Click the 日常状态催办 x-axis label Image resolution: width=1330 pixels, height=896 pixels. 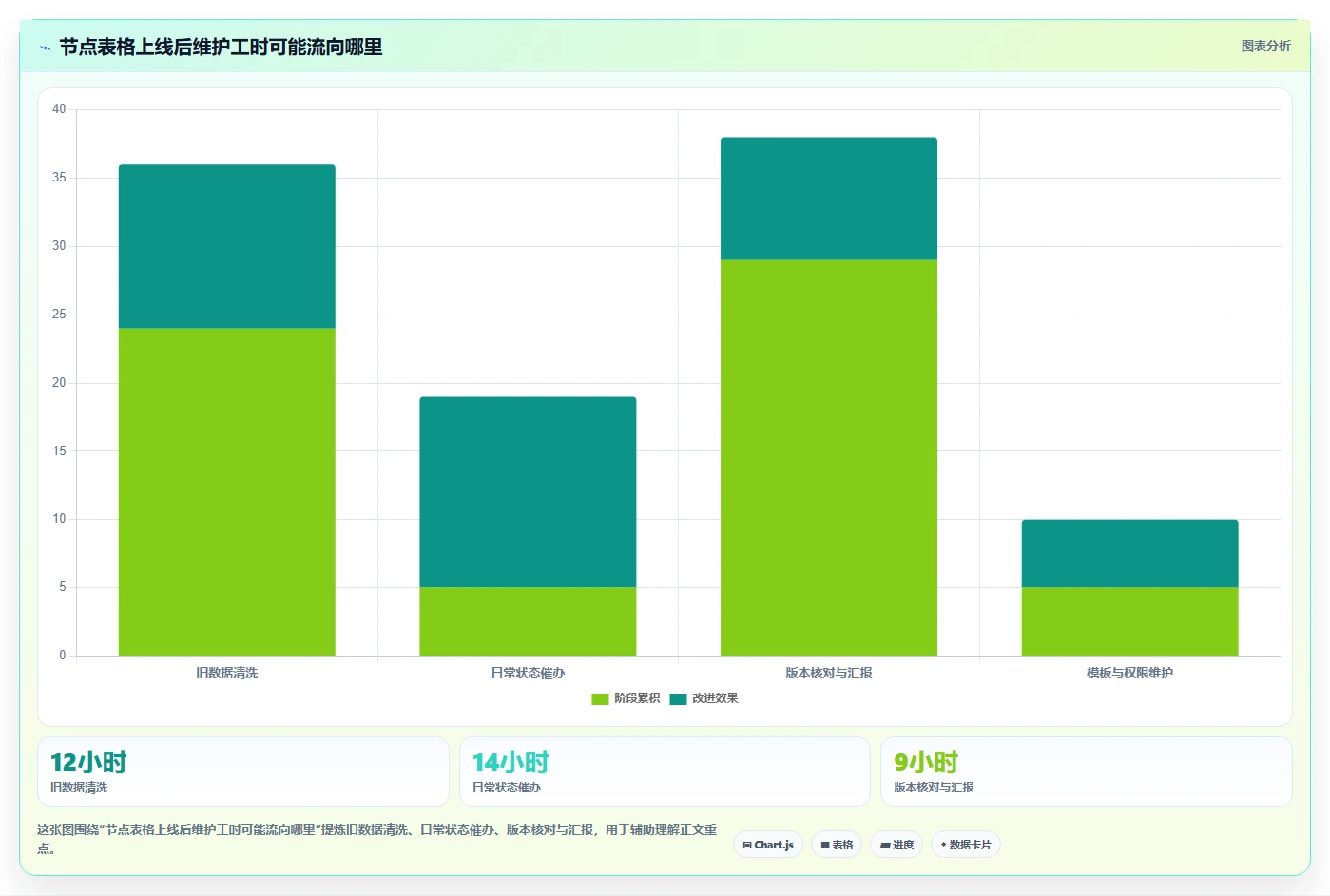click(x=528, y=673)
